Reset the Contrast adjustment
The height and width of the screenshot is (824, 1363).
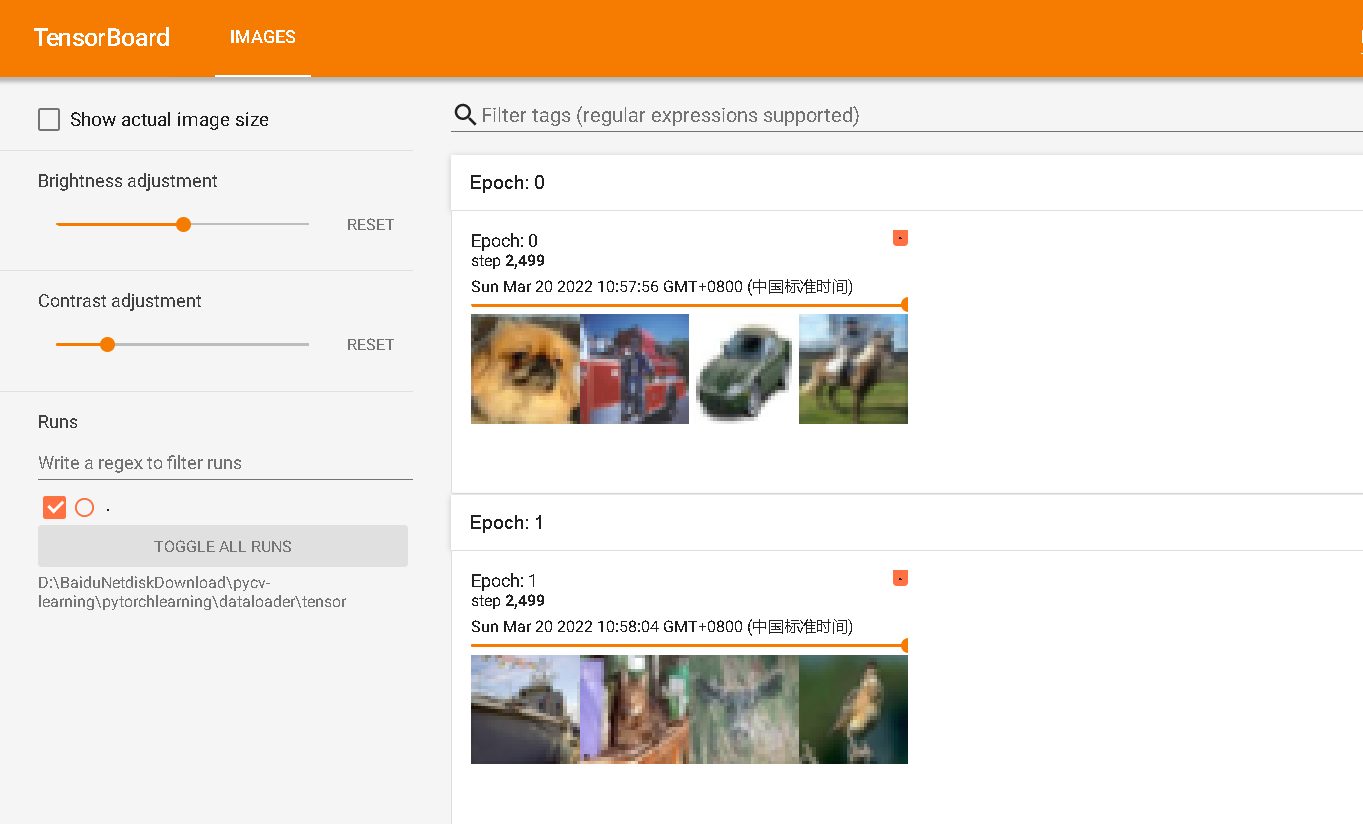pyautogui.click(x=370, y=345)
